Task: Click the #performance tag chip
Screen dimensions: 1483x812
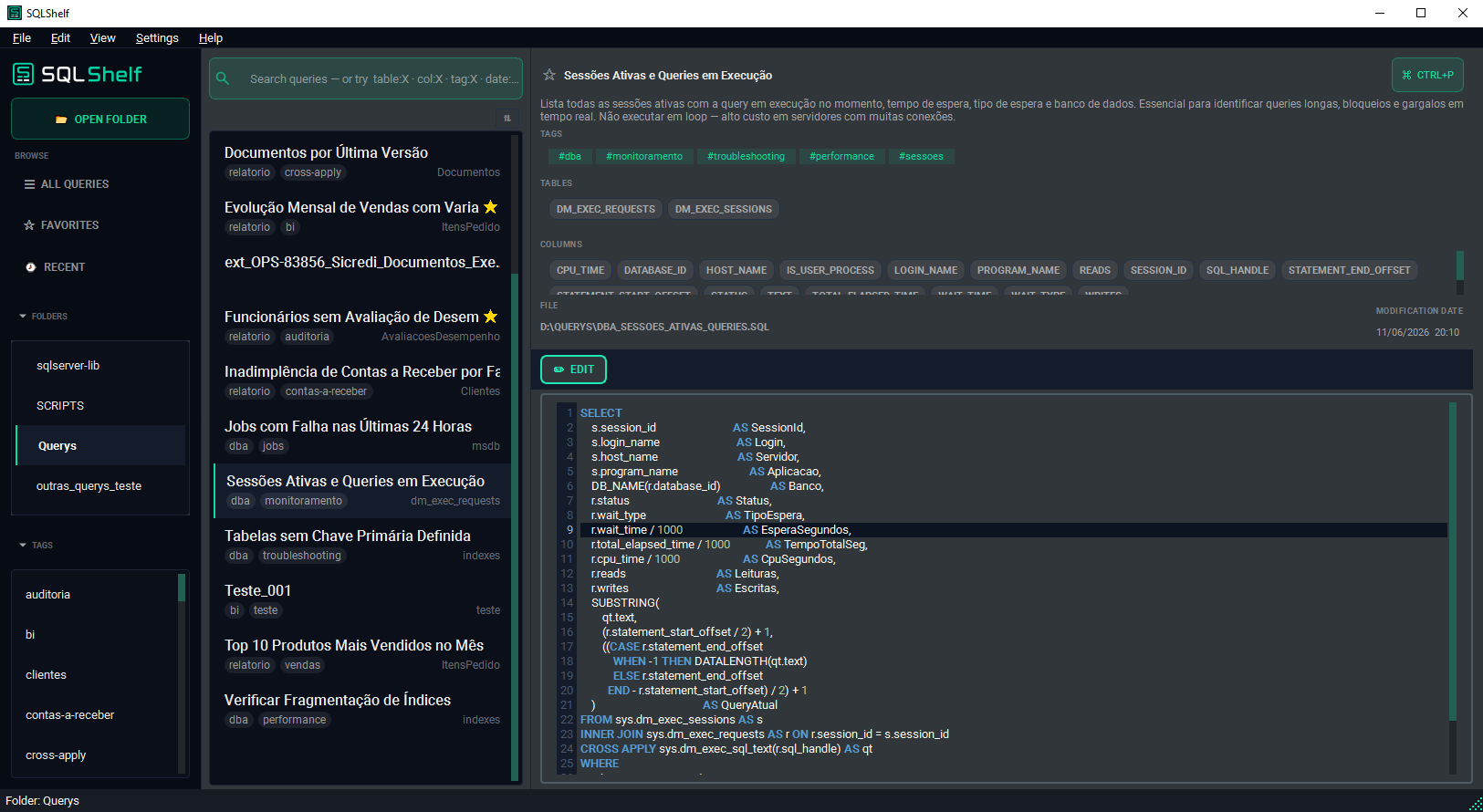Action: [841, 156]
